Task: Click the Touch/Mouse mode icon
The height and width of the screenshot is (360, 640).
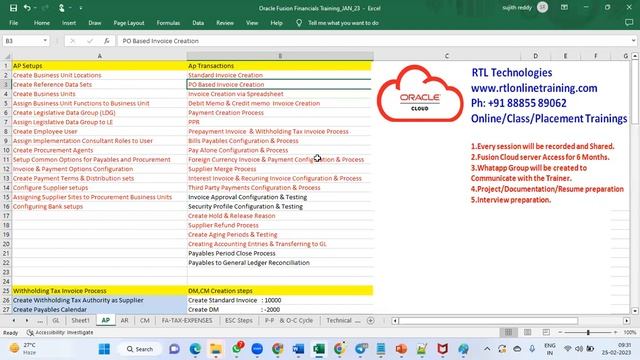Action: pyautogui.click(x=62, y=8)
